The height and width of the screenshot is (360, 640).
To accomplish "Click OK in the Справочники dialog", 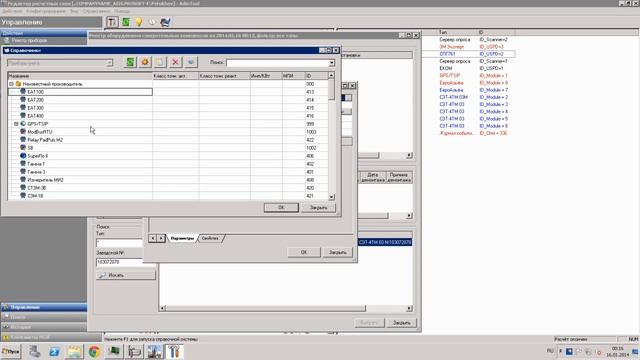I will [x=281, y=207].
